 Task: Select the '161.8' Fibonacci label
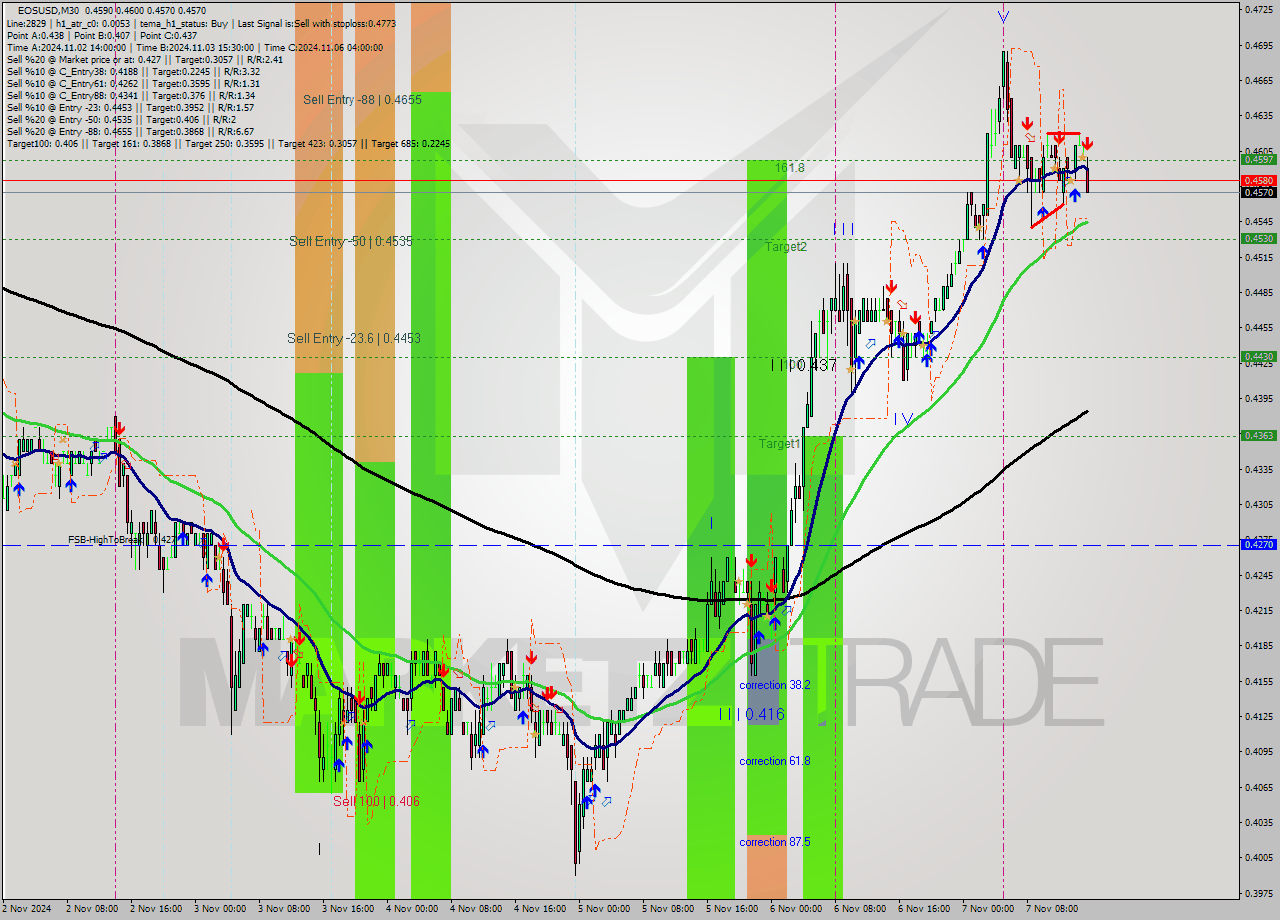click(789, 168)
